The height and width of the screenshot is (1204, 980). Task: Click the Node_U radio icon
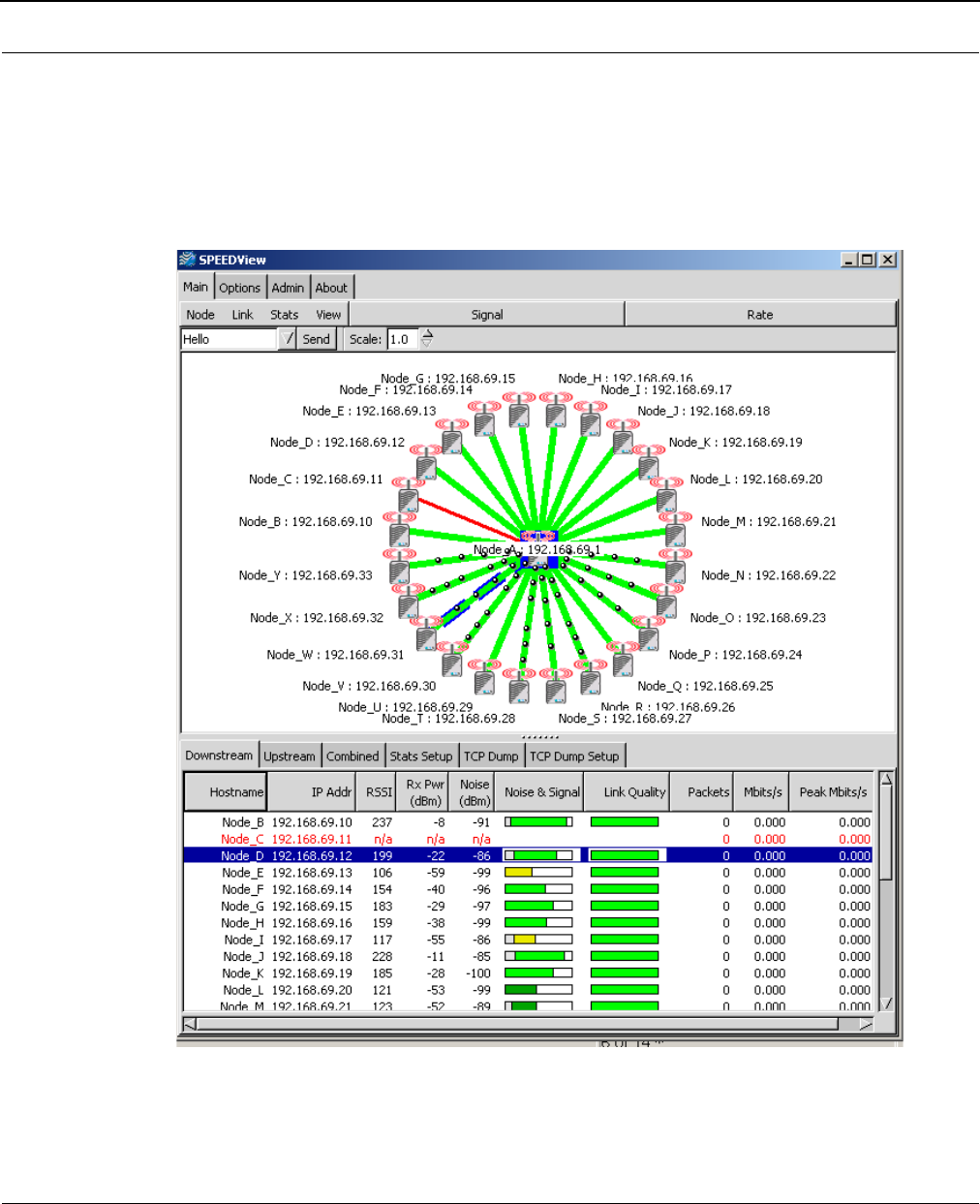pos(484,677)
